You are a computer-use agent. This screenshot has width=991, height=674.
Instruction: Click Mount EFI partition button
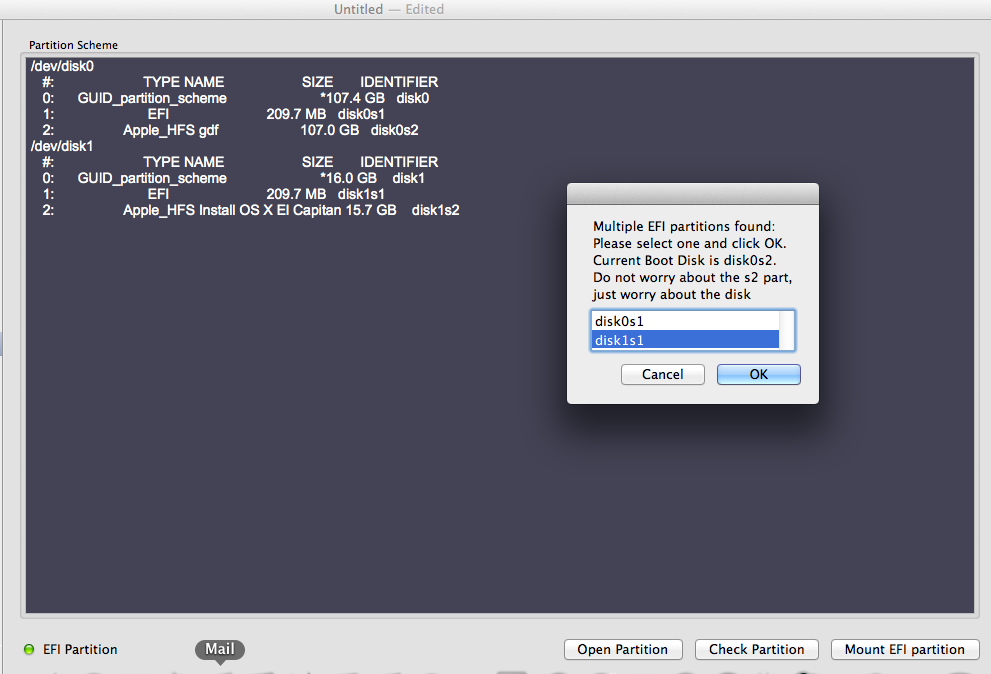coord(904,649)
